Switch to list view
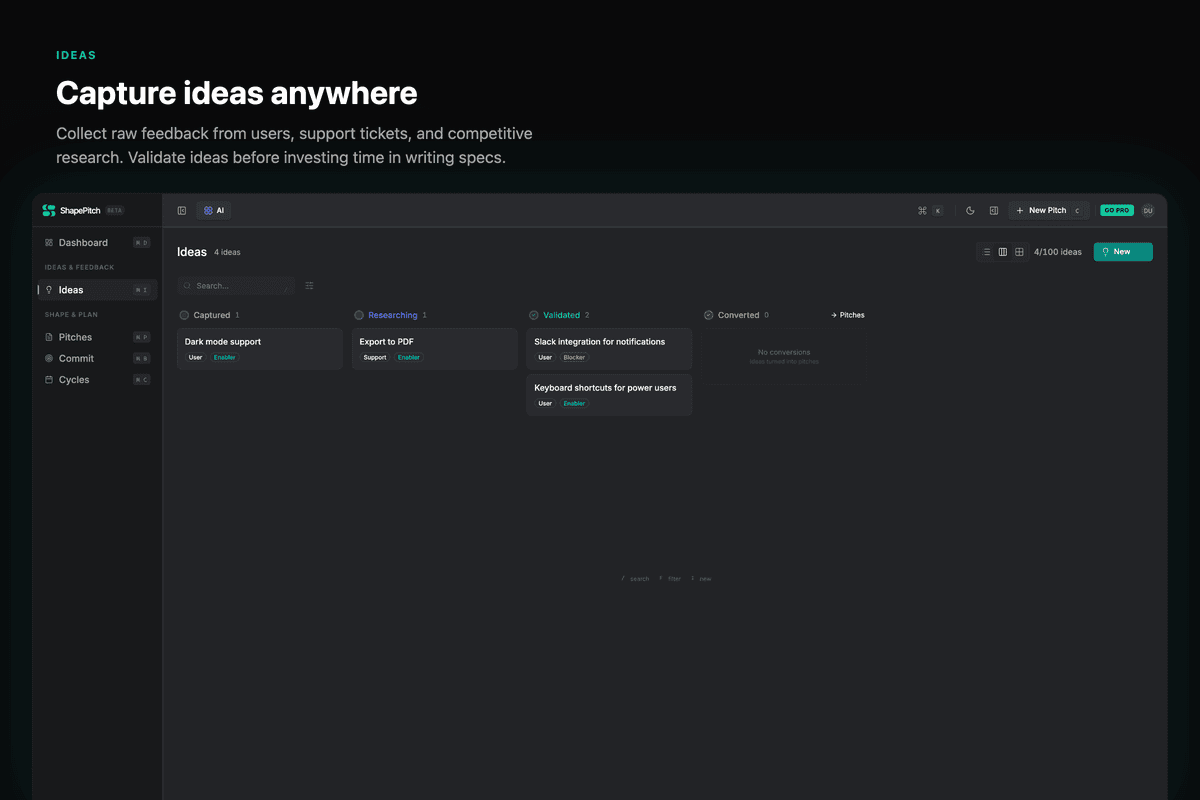Image resolution: width=1200 pixels, height=800 pixels. (986, 252)
